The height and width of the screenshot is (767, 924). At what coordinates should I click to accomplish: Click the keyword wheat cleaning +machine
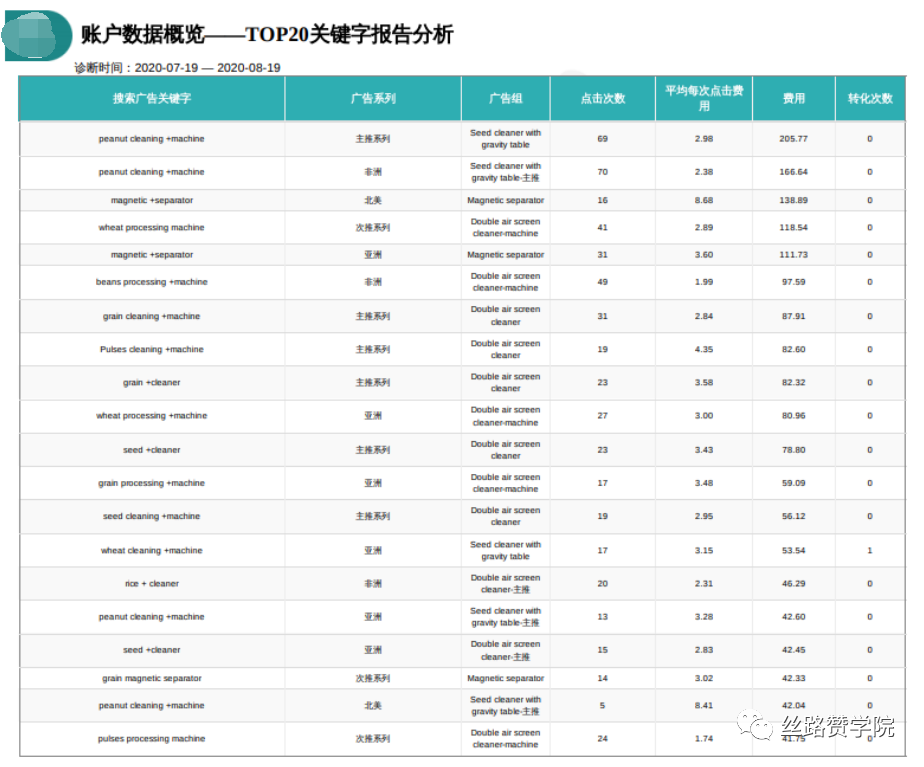tap(151, 550)
